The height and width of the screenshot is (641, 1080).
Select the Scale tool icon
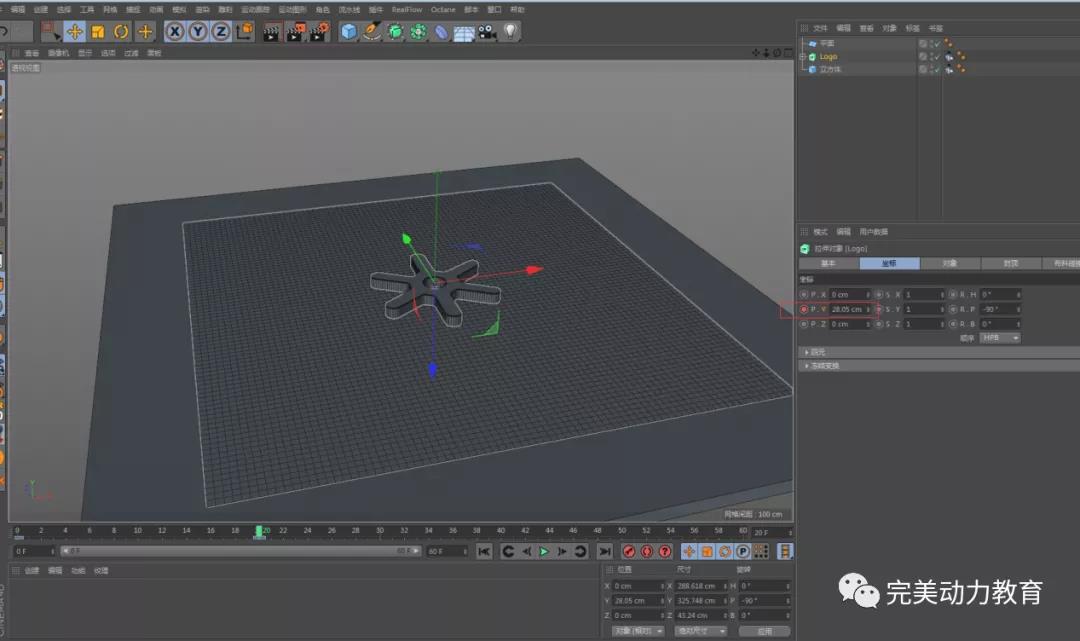tap(98, 32)
